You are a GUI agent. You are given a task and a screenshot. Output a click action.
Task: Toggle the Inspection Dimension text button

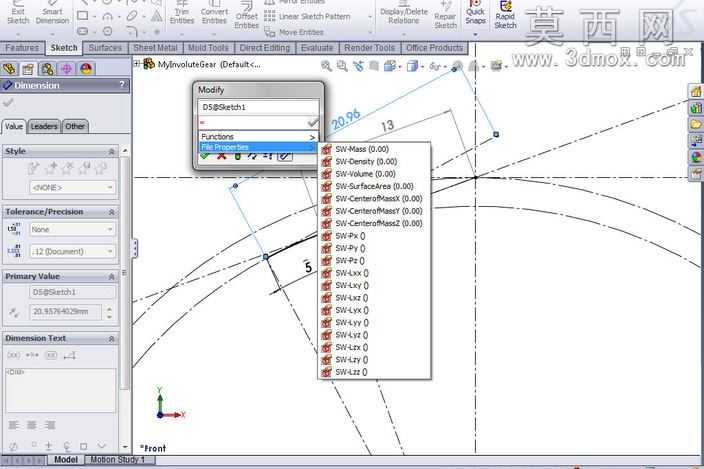(x=51, y=355)
